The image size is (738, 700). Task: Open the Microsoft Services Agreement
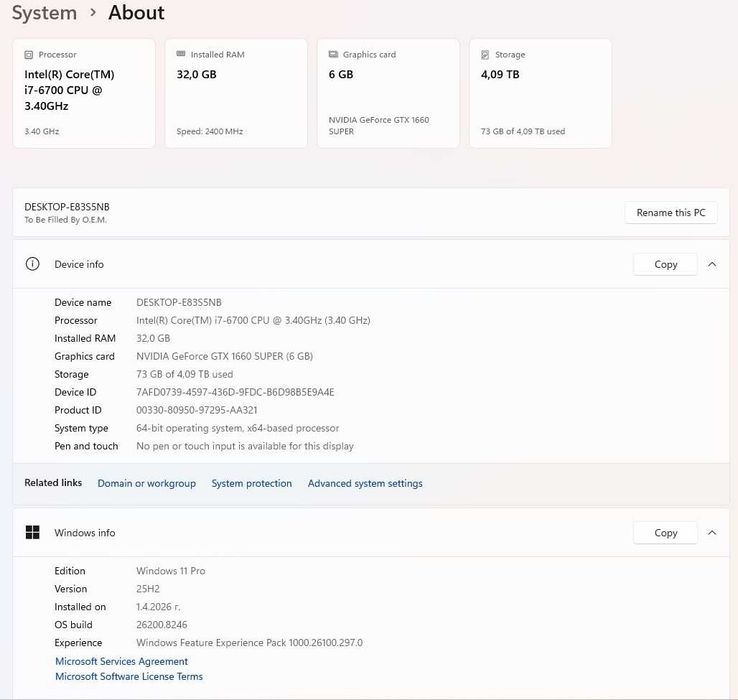click(x=121, y=661)
